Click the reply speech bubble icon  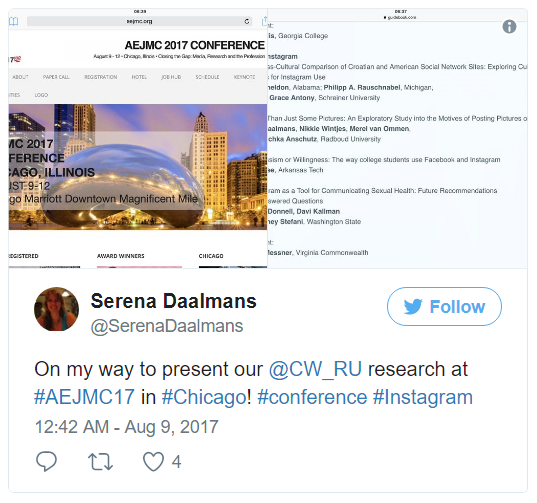point(46,461)
